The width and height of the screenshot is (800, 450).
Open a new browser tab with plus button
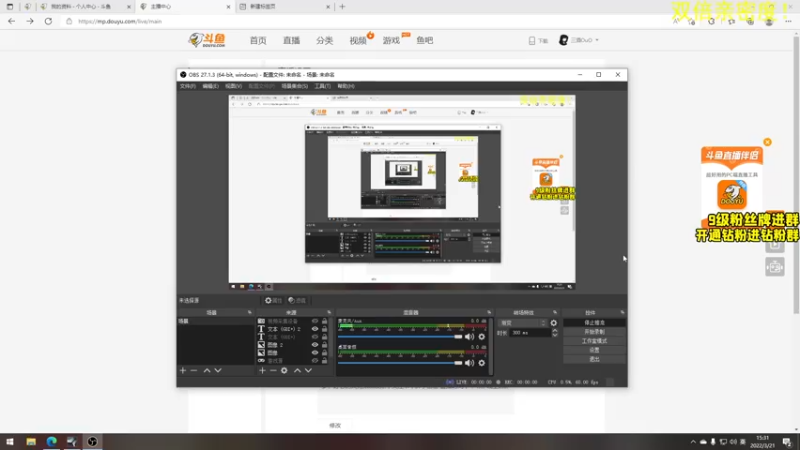click(342, 7)
